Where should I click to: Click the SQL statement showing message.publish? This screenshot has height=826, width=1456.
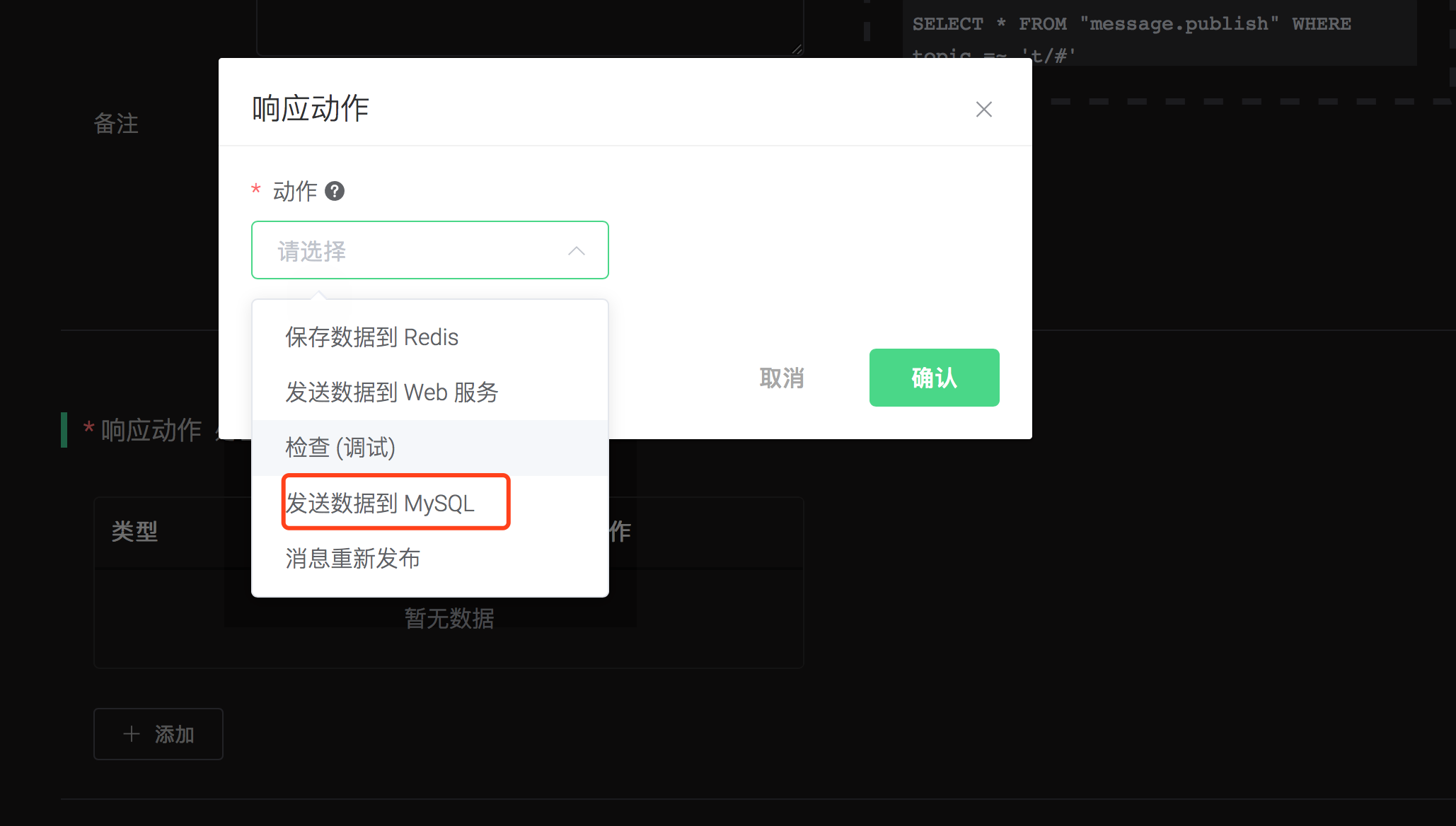point(1132,23)
